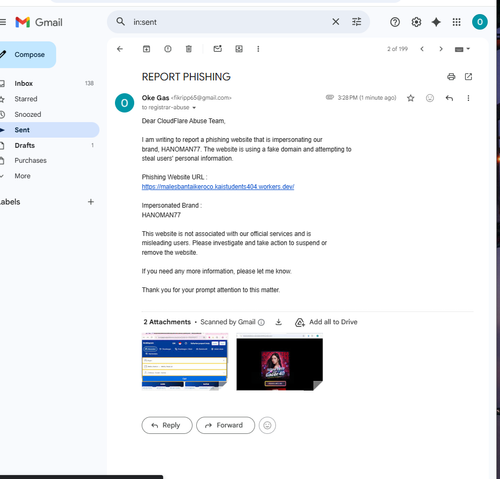Archive this email
Screen dimensions: 500x479
[x=146, y=49]
